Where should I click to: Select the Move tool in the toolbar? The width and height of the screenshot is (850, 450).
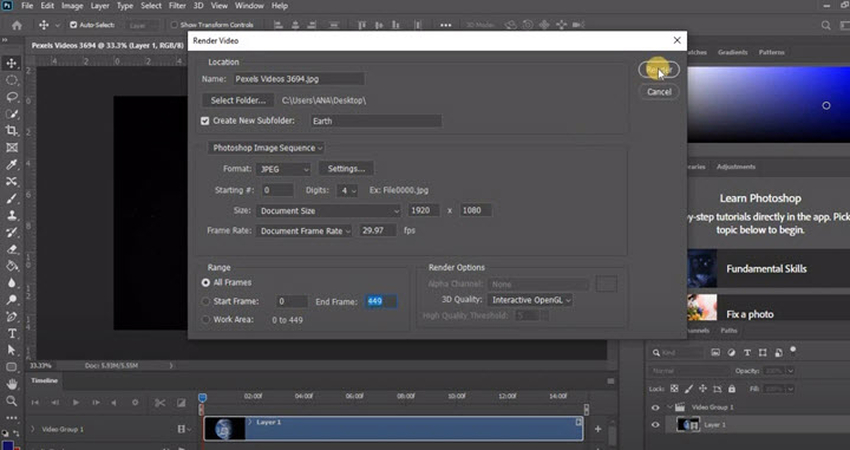(11, 63)
